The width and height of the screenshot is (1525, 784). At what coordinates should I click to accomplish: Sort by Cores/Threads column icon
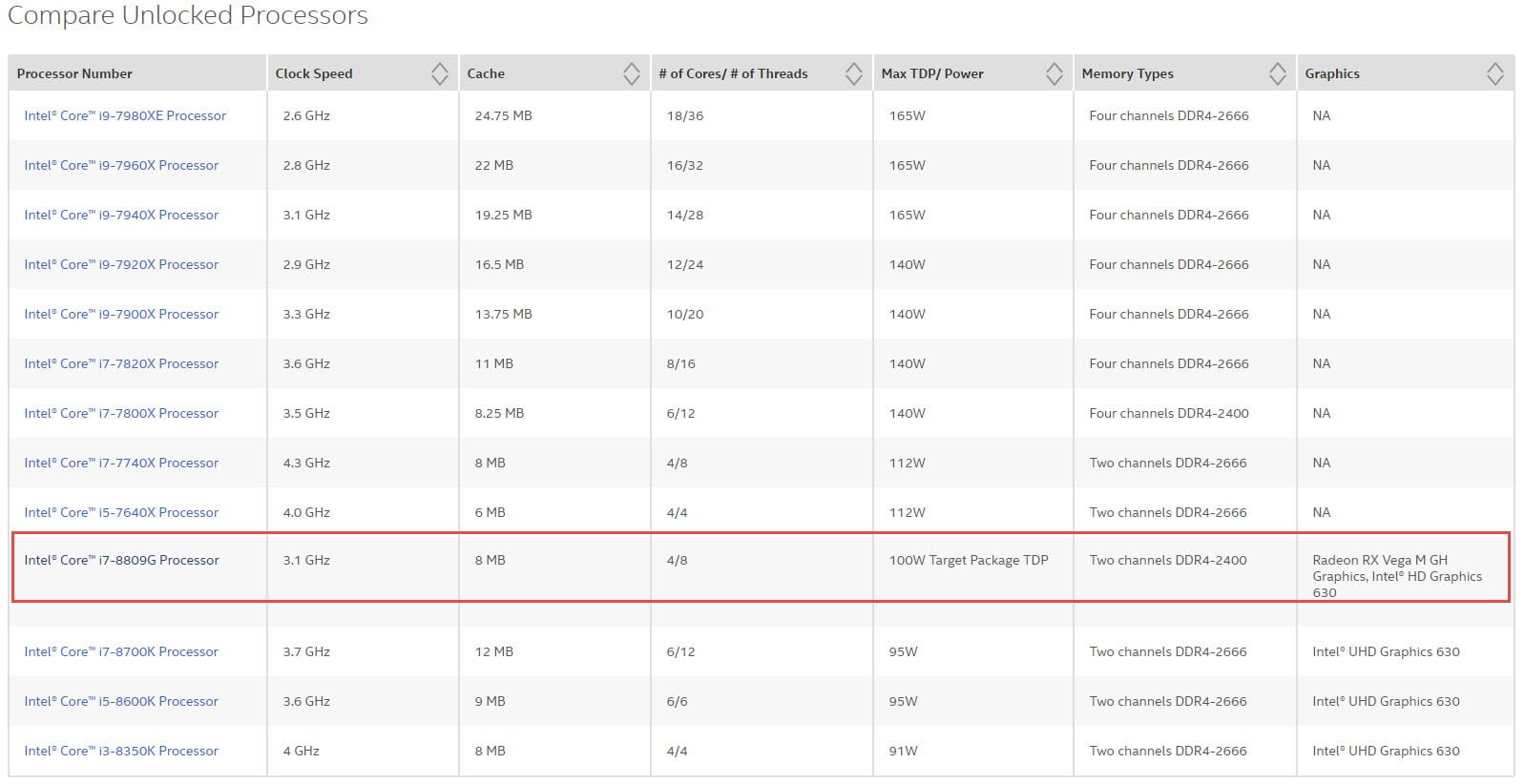click(853, 73)
